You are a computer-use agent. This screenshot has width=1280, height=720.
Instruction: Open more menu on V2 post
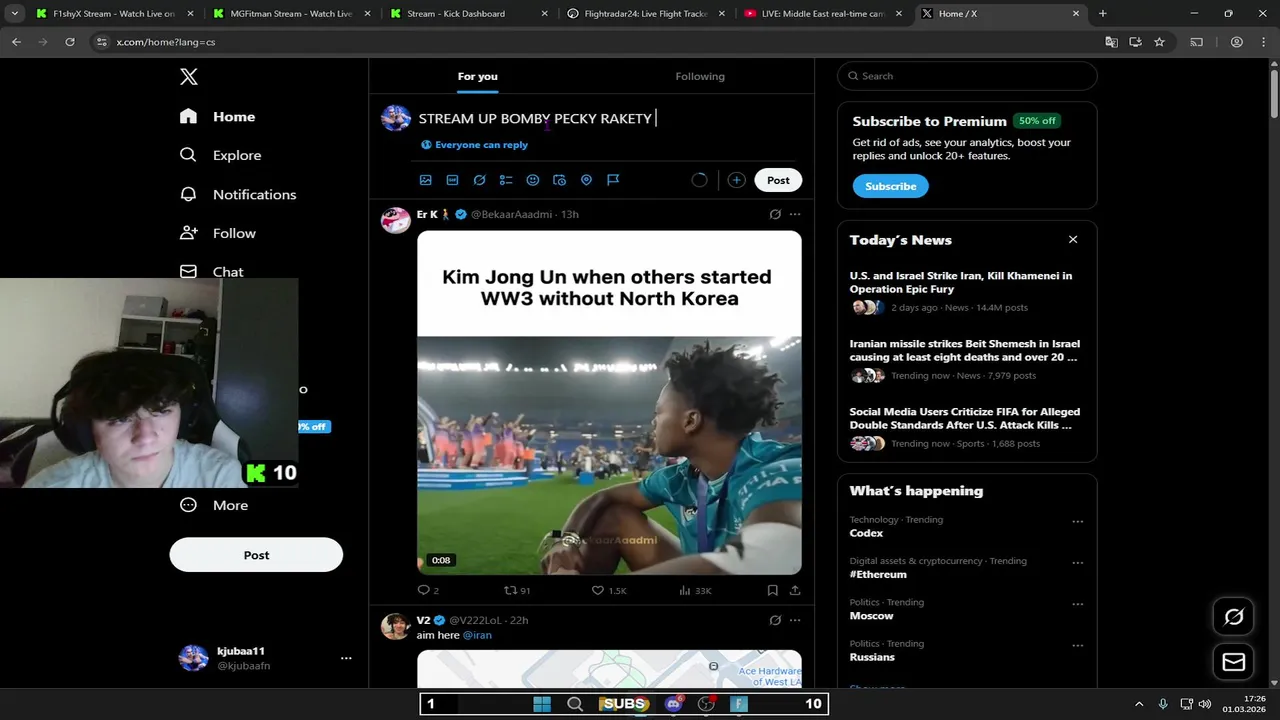tap(795, 620)
